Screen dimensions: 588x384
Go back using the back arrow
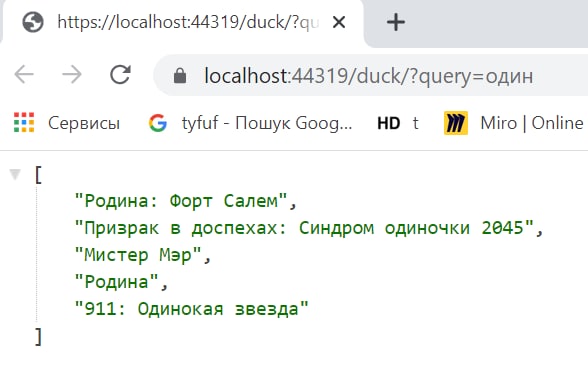coord(24,75)
